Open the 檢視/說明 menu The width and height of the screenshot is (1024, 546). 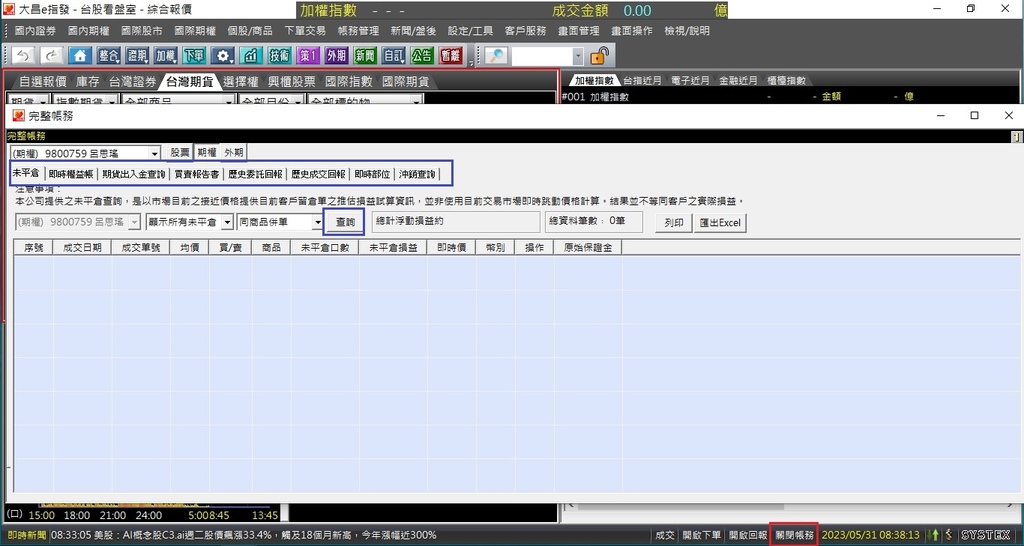point(687,31)
